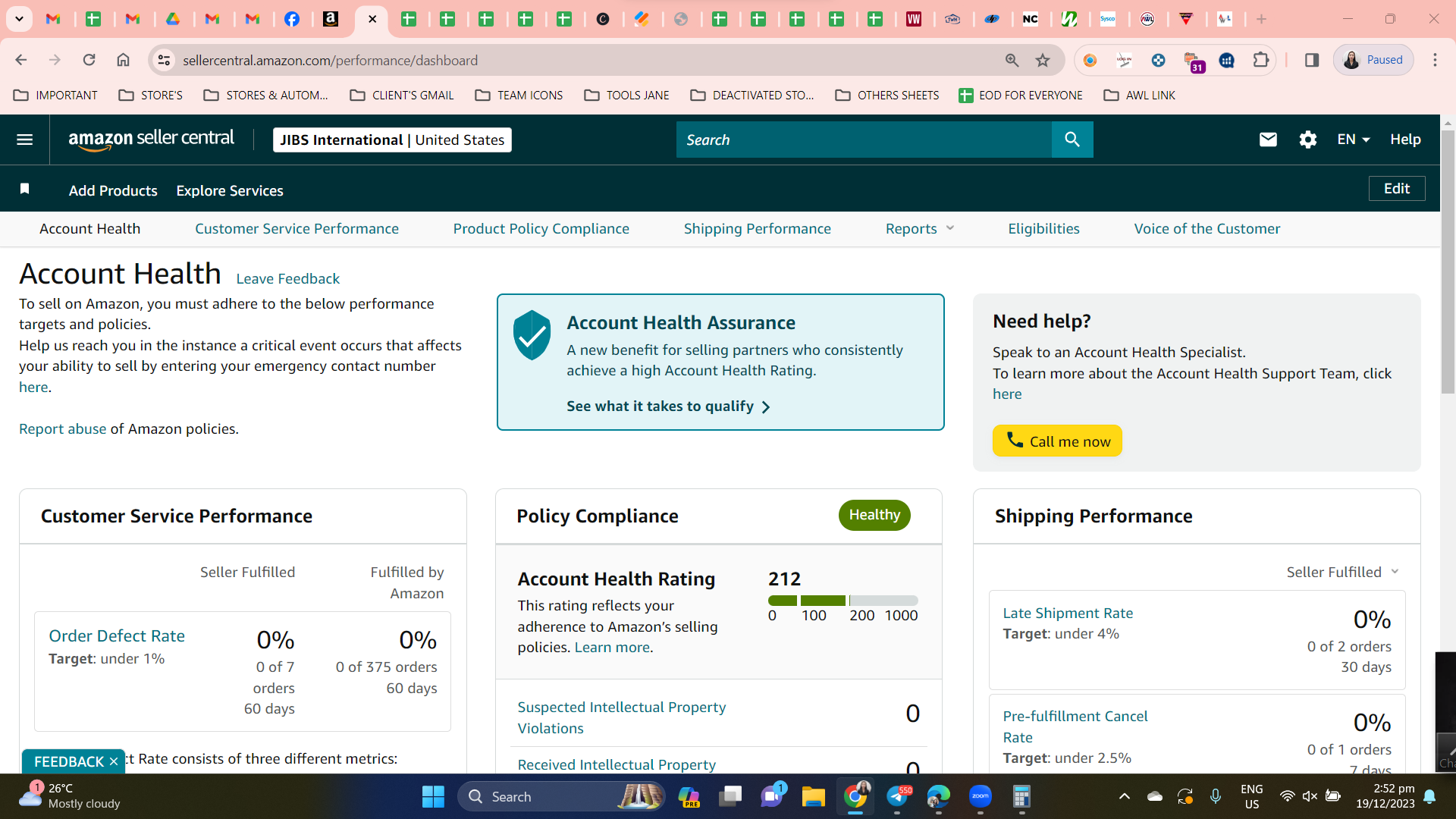
Task: Click the bookmark icon in the favorites bar
Action: click(25, 189)
